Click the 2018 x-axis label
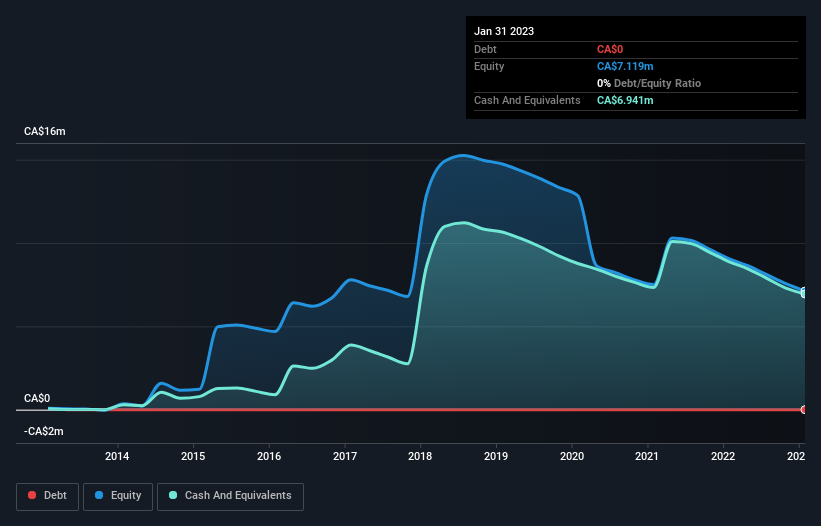821x526 pixels. point(420,456)
